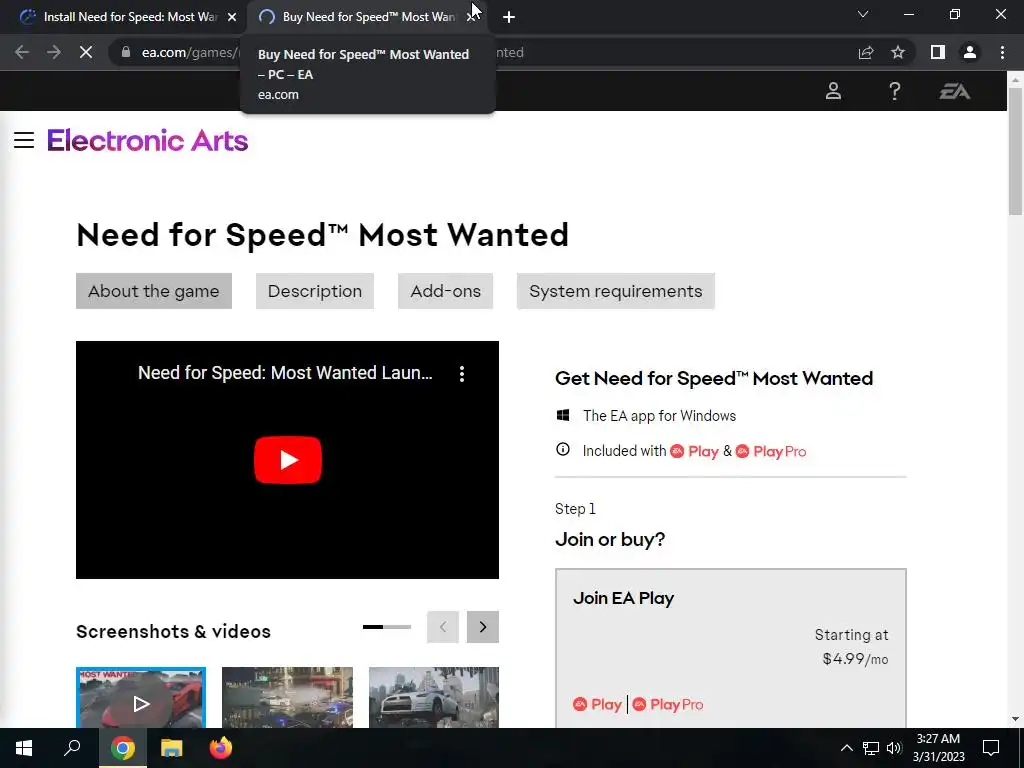Open a new browser tab
Screen dimensions: 1024x768
[x=509, y=17]
